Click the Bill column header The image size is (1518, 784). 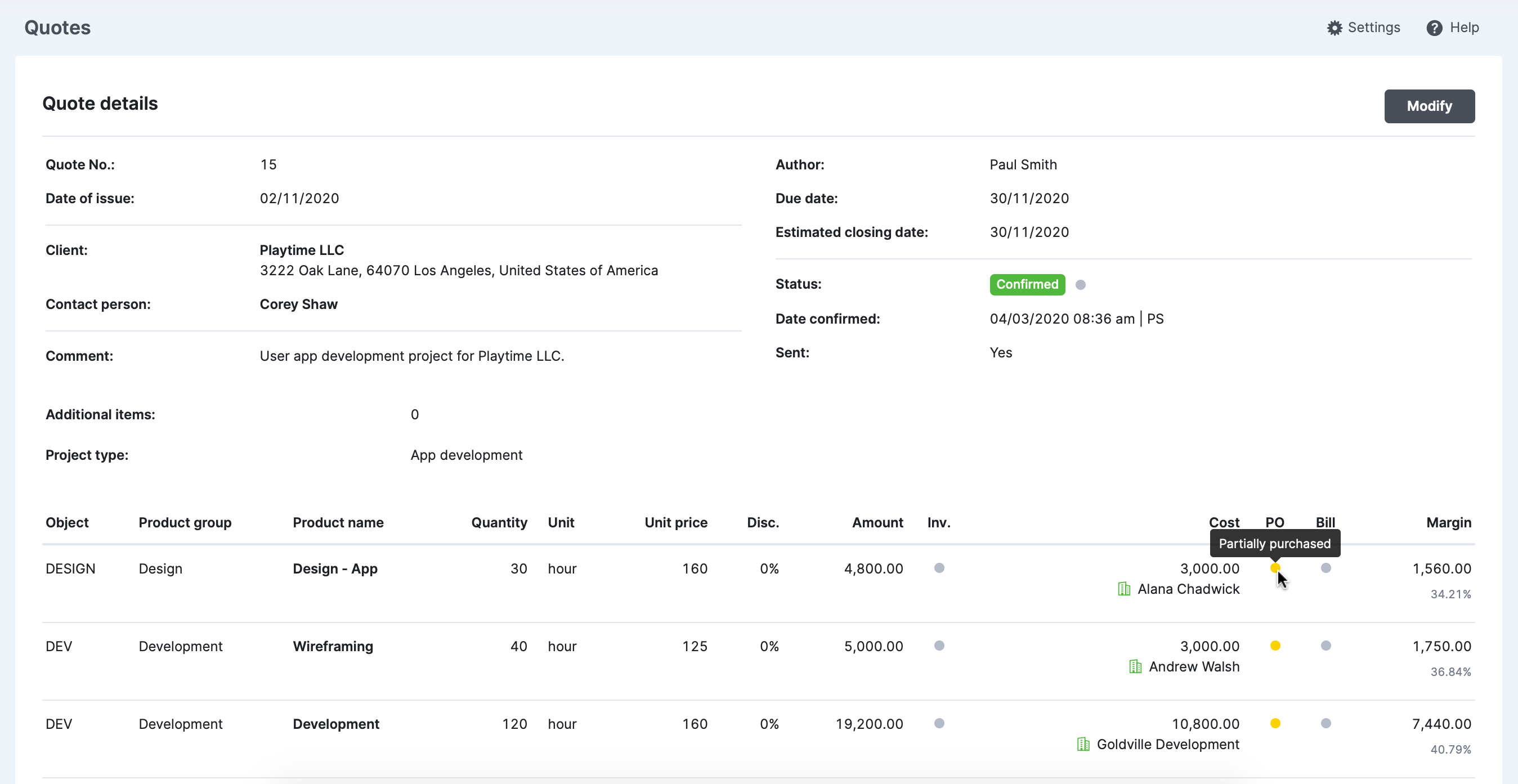[x=1326, y=523]
